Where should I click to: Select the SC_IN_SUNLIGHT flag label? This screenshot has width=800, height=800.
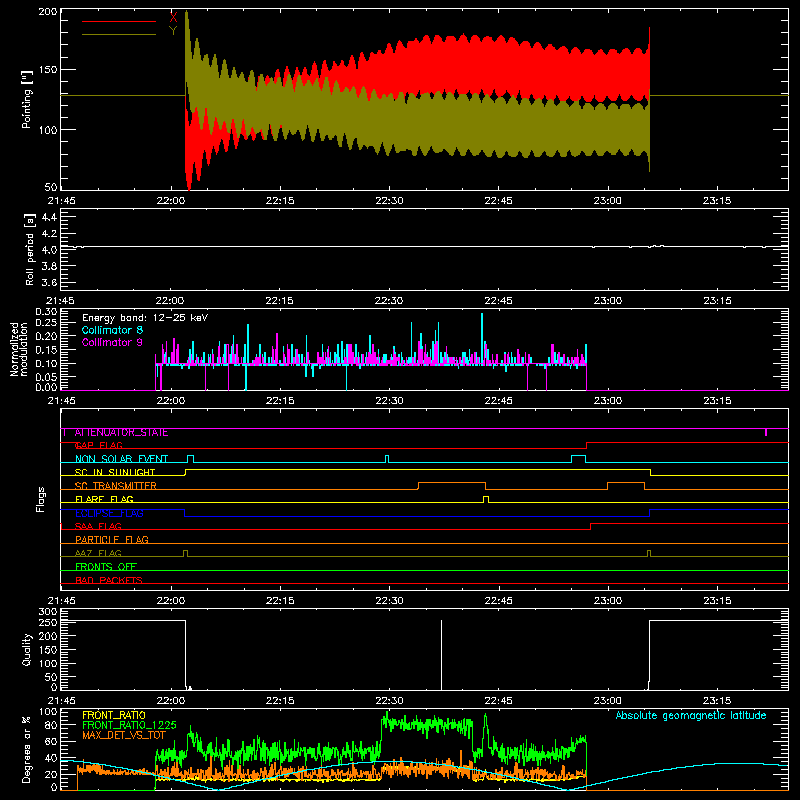pyautogui.click(x=115, y=472)
